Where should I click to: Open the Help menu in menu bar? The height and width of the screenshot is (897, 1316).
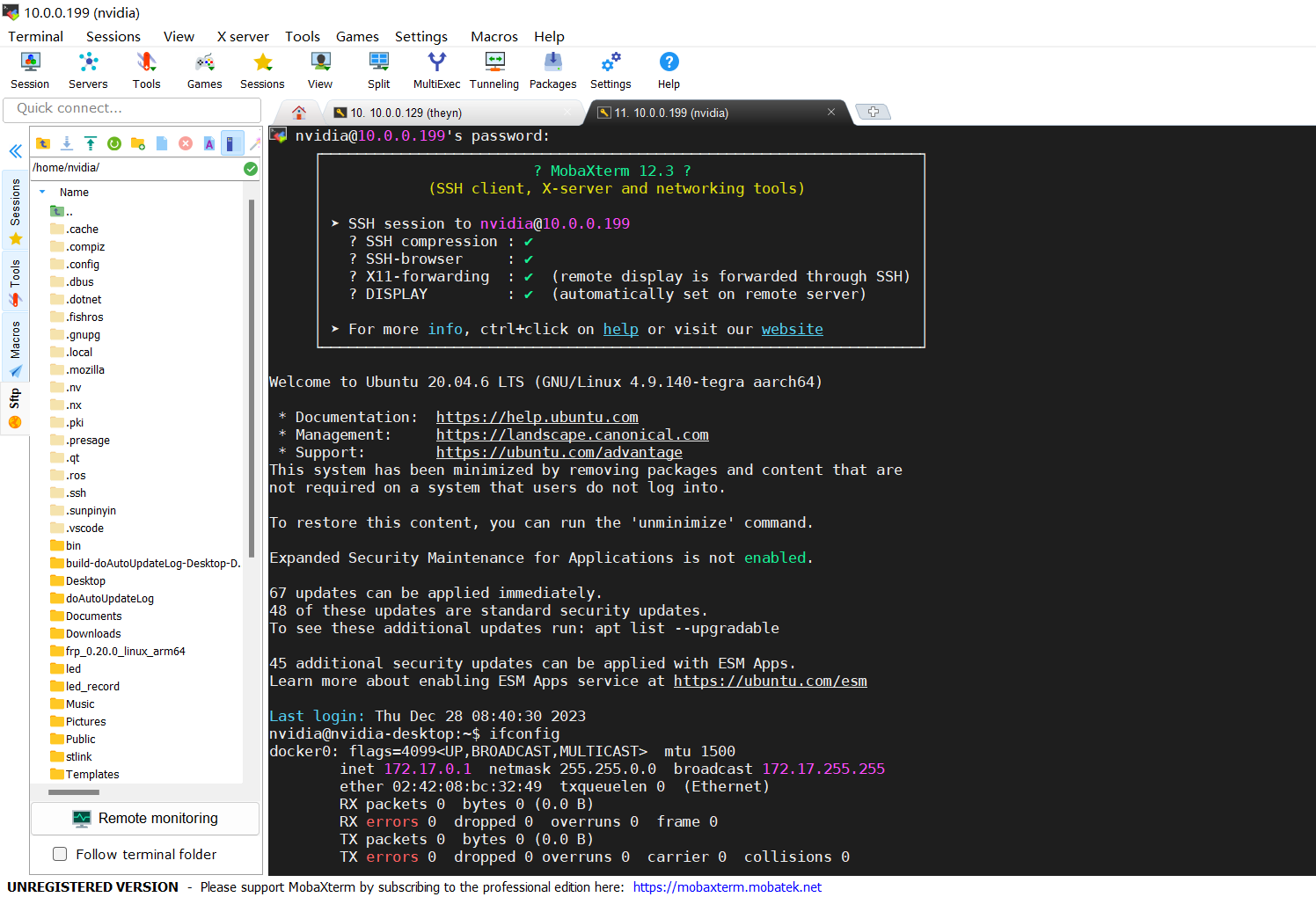[549, 36]
